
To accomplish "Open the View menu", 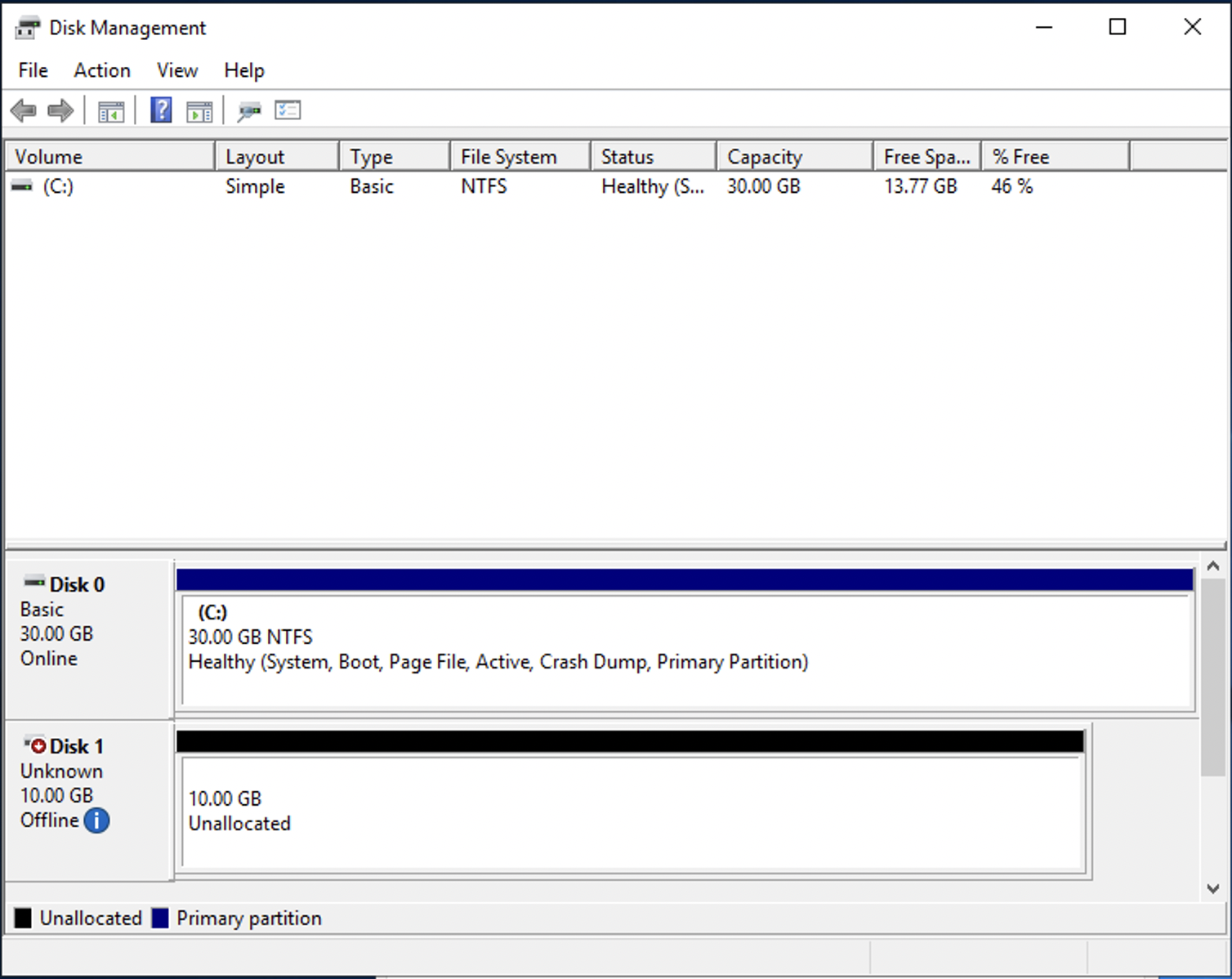I will click(x=176, y=70).
